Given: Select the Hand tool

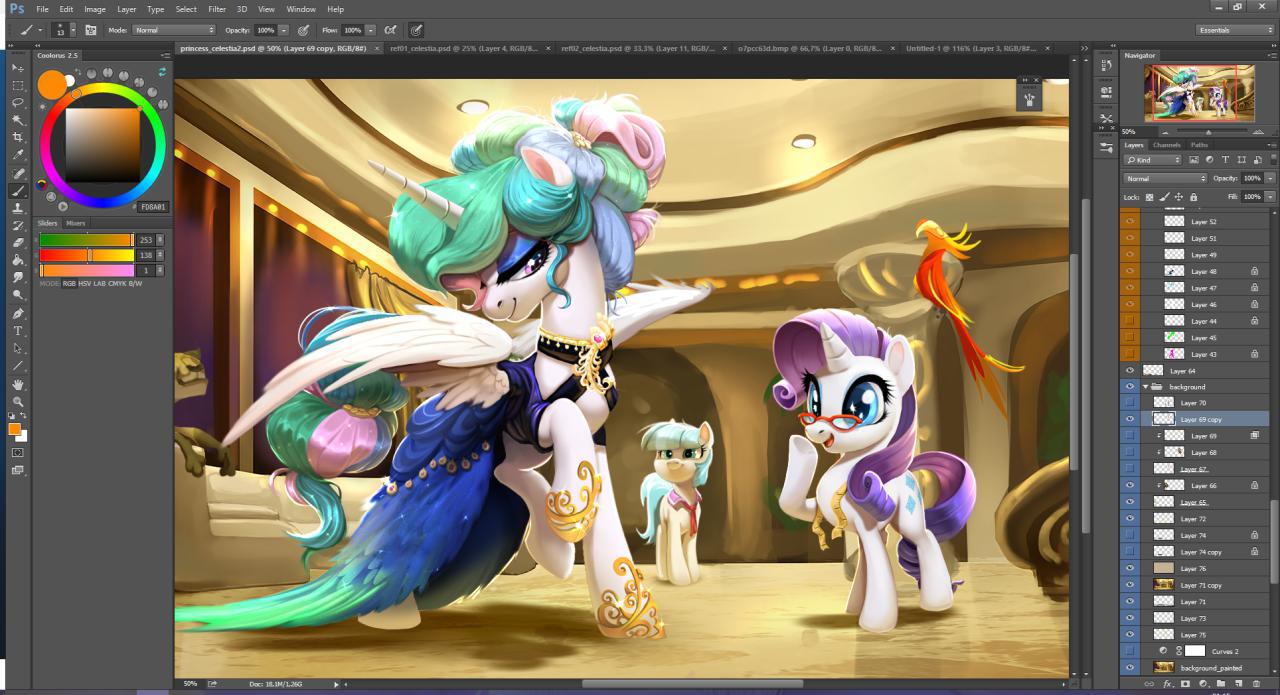Looking at the screenshot, I should [18, 384].
